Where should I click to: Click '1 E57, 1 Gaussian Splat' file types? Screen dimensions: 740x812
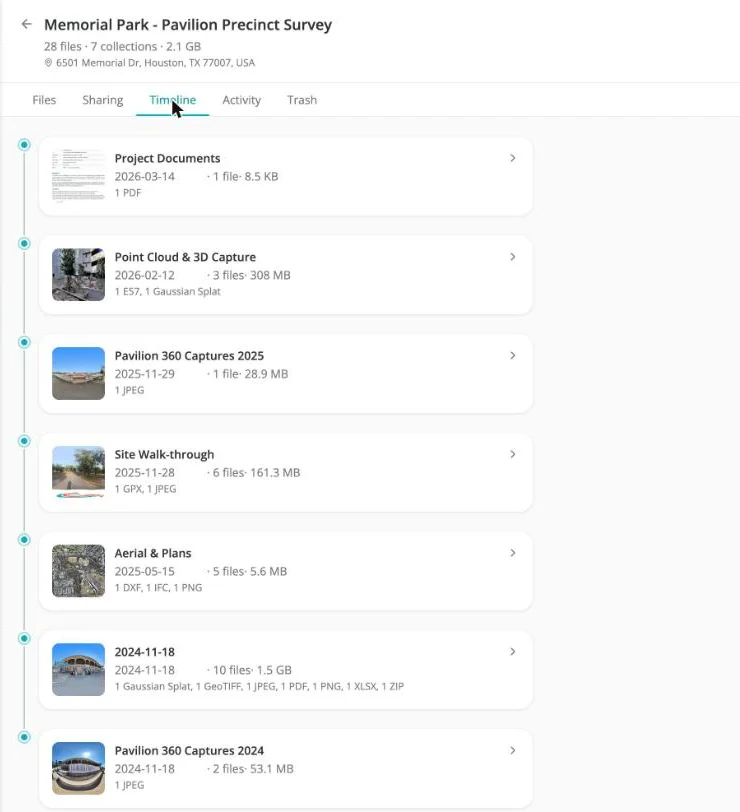[x=167, y=292]
